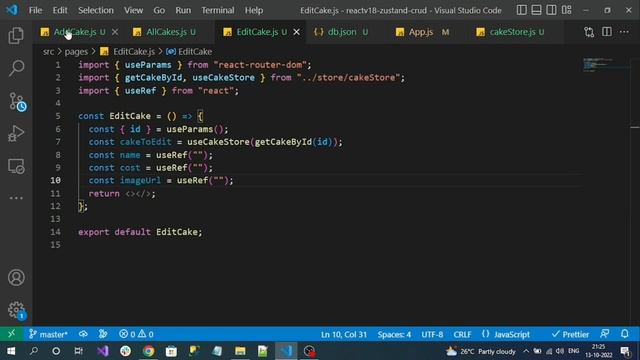This screenshot has height=360, width=640.
Task: Click the weather 26°C Partly cloudy widget
Action: point(481,351)
